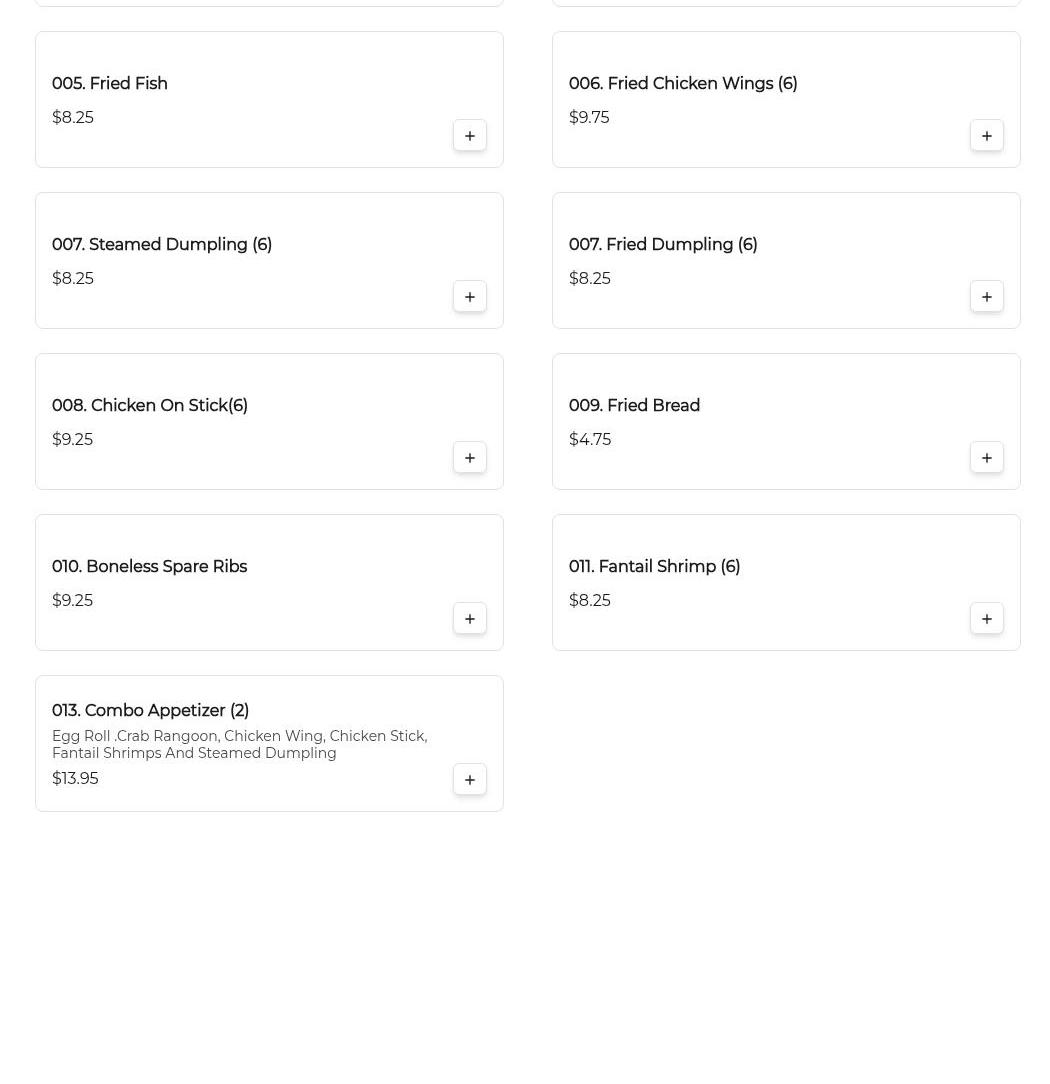
Task: Add 009. Fried Bread with plus icon
Action: 986,458
